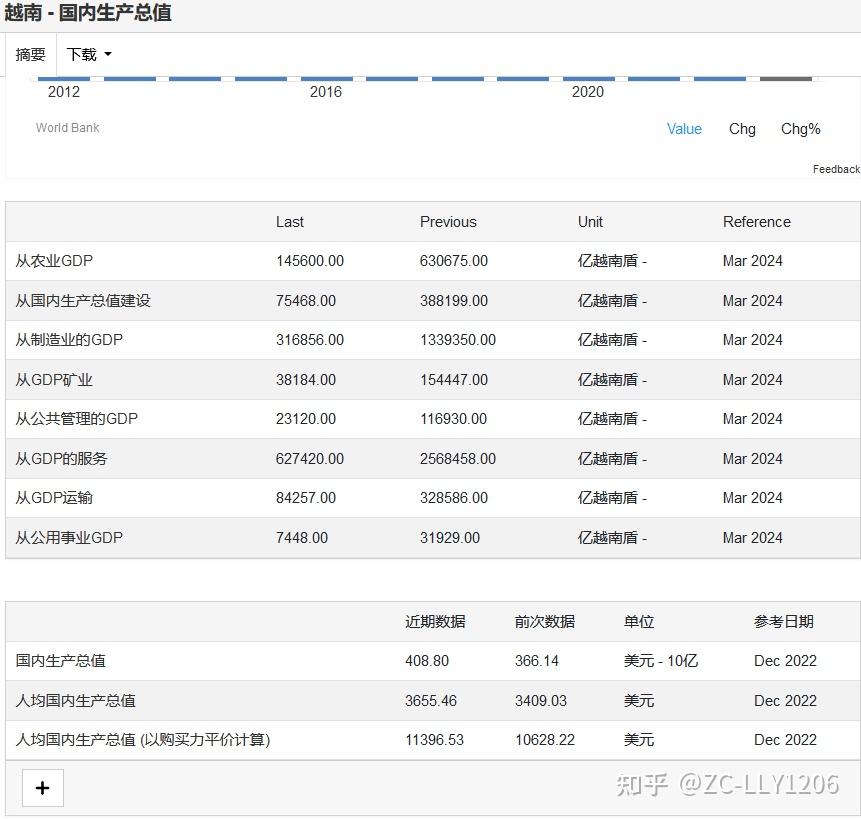Click the value 366.14
This screenshot has height=819, width=861.
(x=536, y=660)
